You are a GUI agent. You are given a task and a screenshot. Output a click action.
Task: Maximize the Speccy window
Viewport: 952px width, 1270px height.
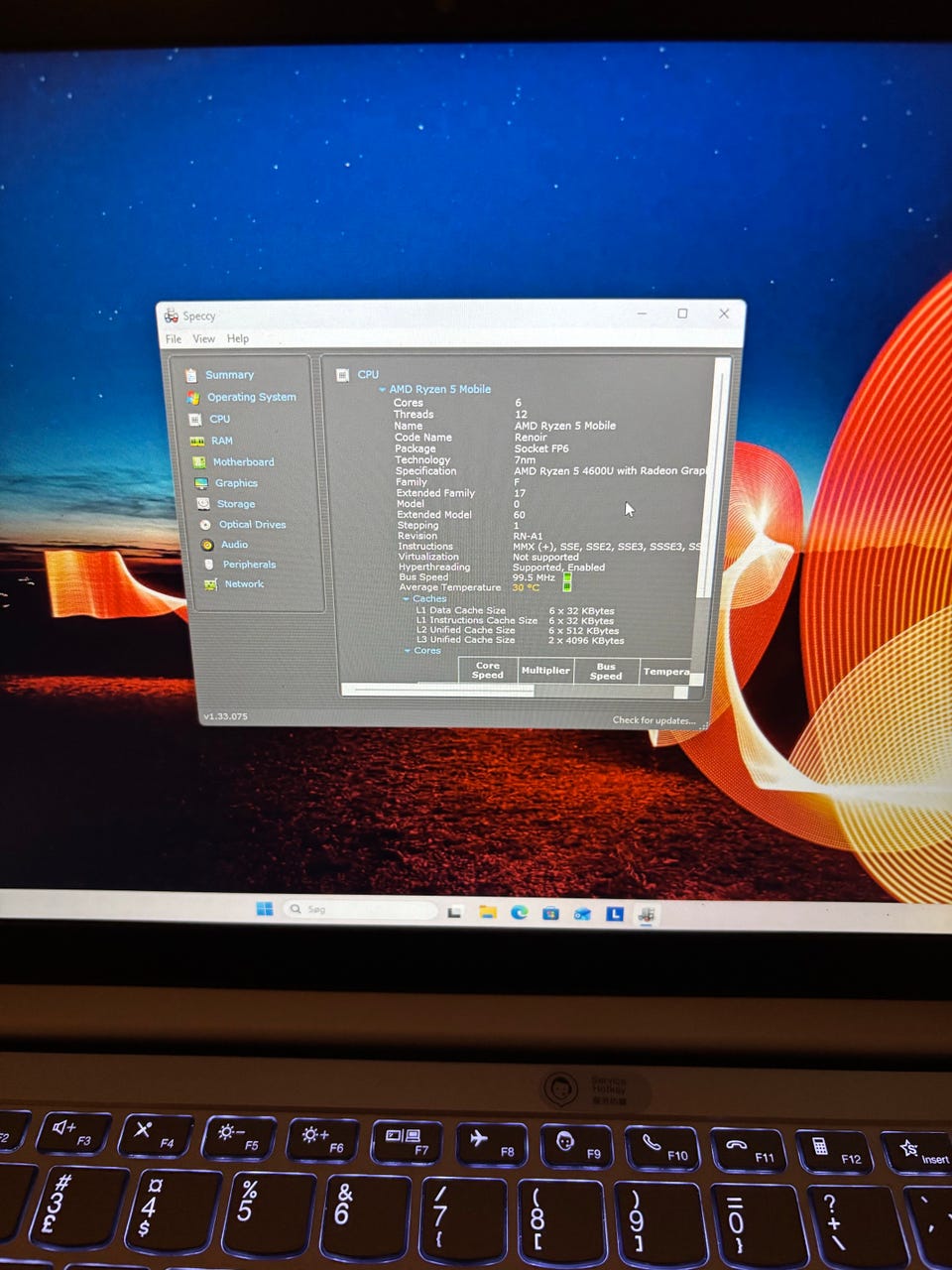pyautogui.click(x=682, y=314)
